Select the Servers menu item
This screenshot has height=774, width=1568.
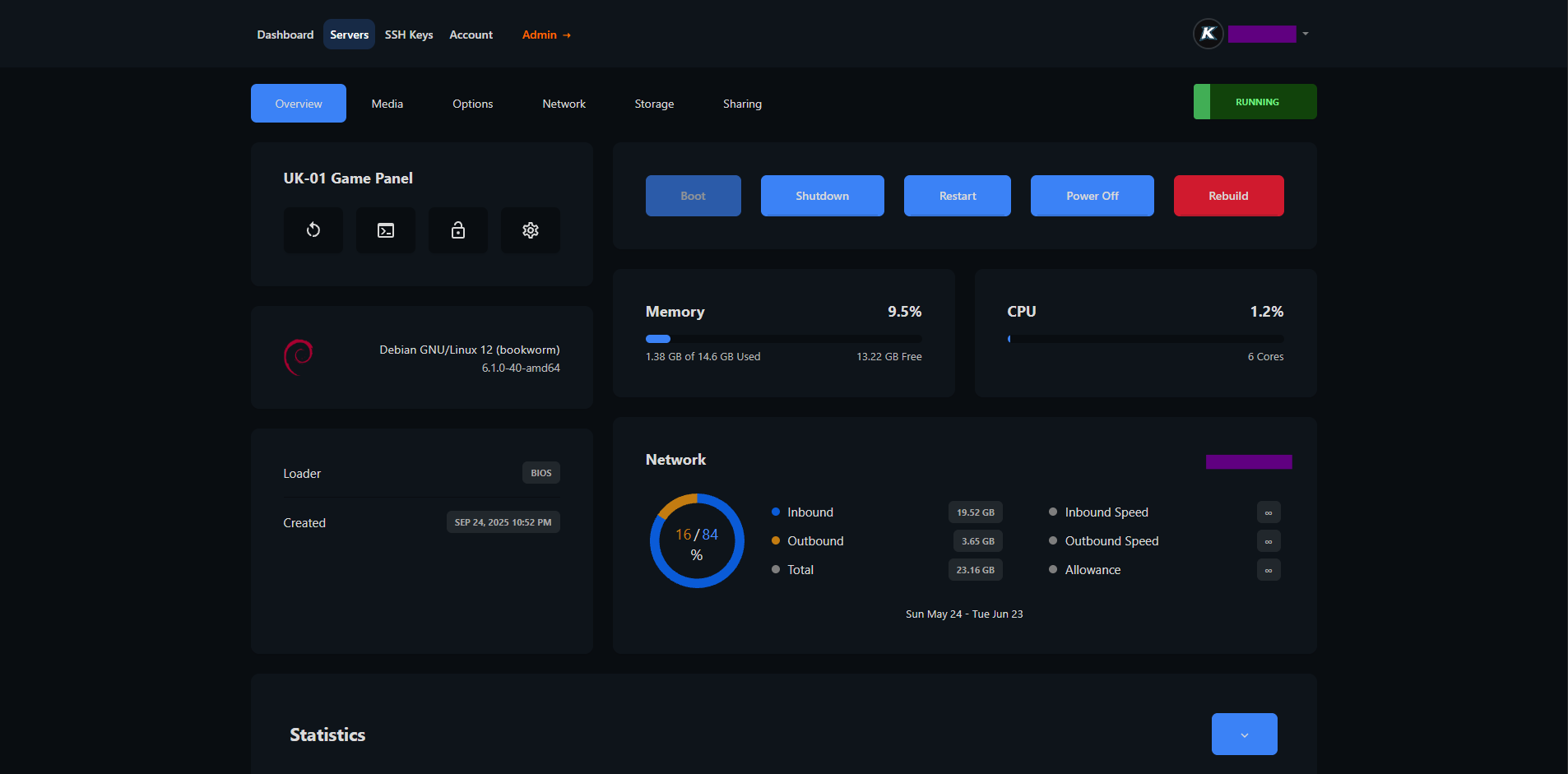click(x=350, y=35)
